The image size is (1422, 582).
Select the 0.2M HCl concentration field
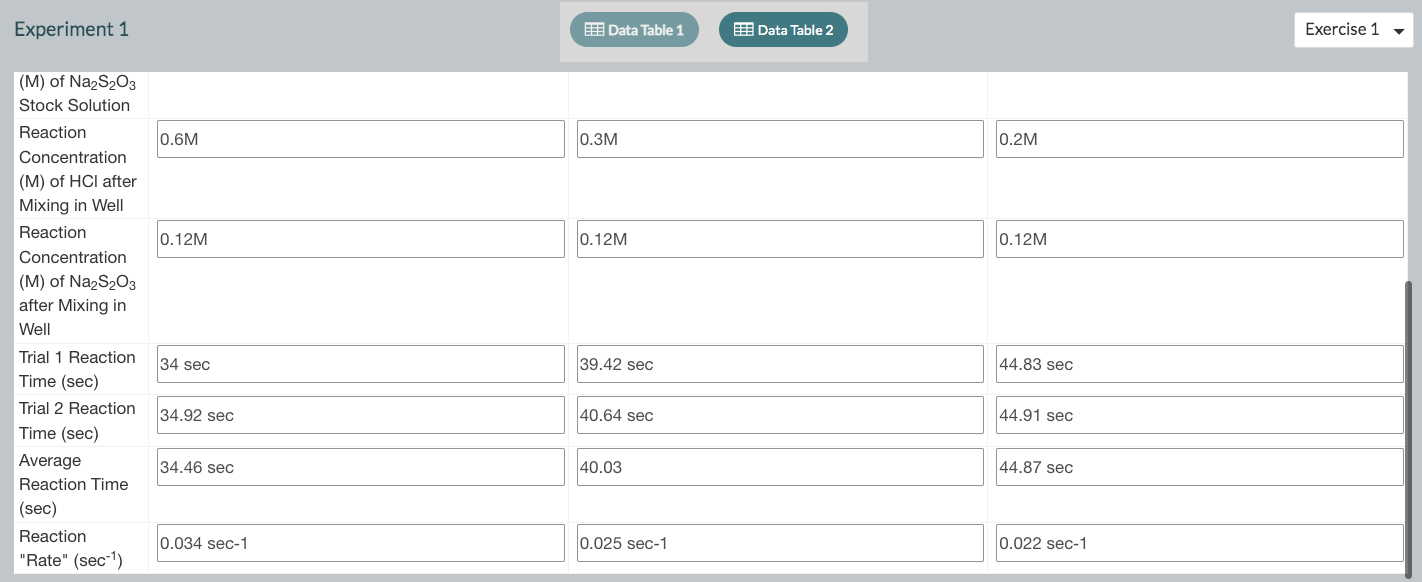(1199, 139)
